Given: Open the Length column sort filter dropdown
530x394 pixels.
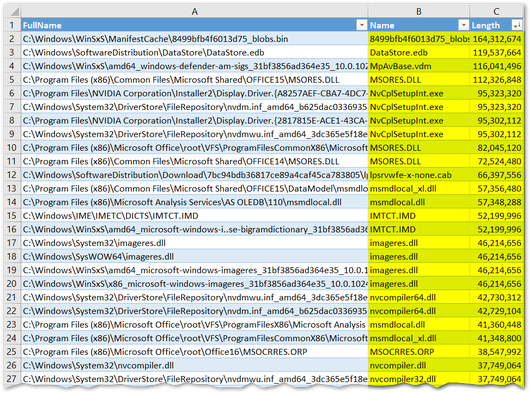Looking at the screenshot, I should click(x=517, y=25).
